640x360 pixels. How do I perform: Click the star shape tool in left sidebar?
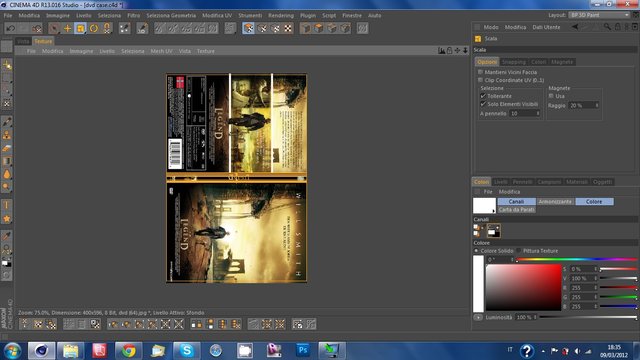point(7,219)
